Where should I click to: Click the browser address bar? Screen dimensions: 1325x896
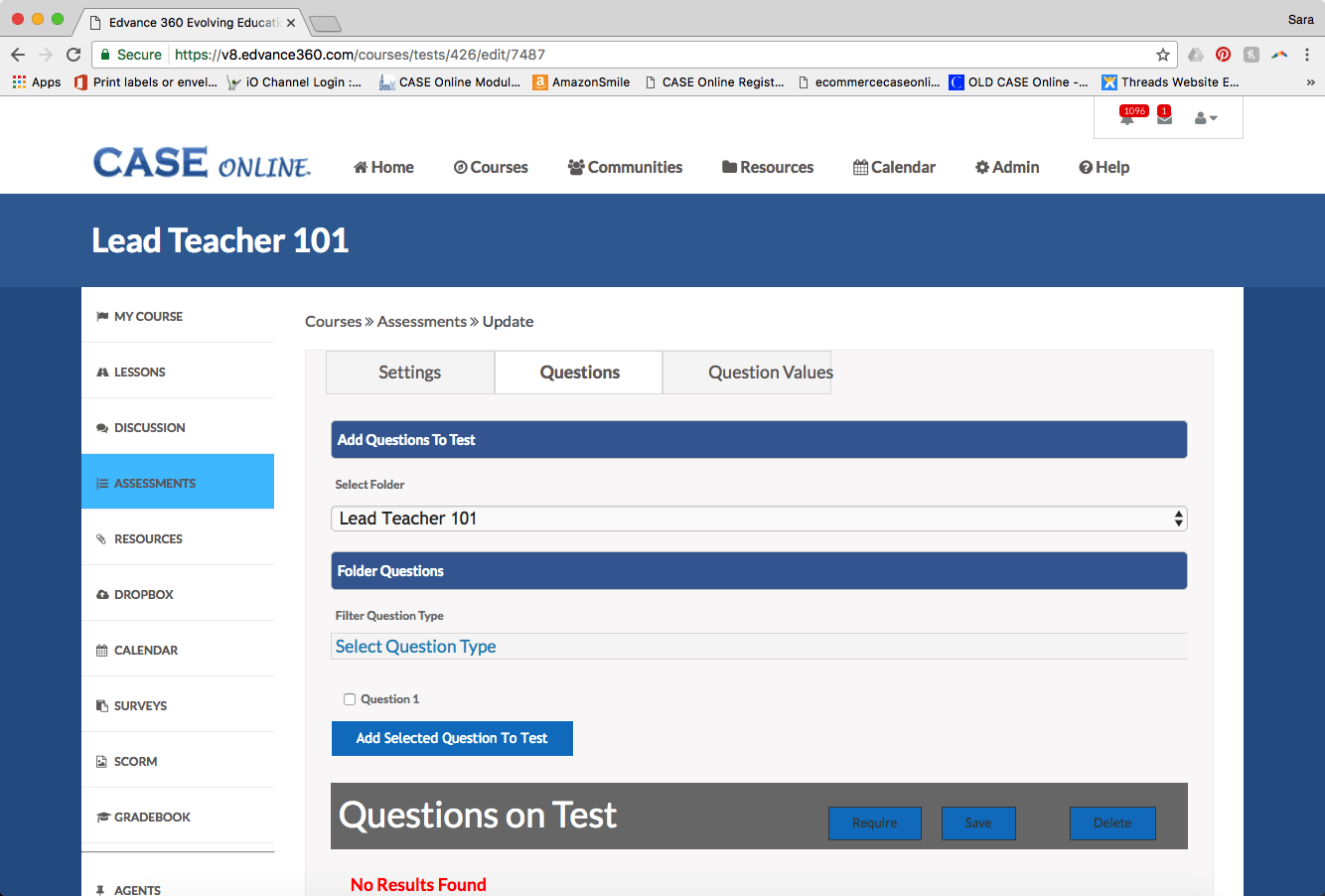coord(656,55)
